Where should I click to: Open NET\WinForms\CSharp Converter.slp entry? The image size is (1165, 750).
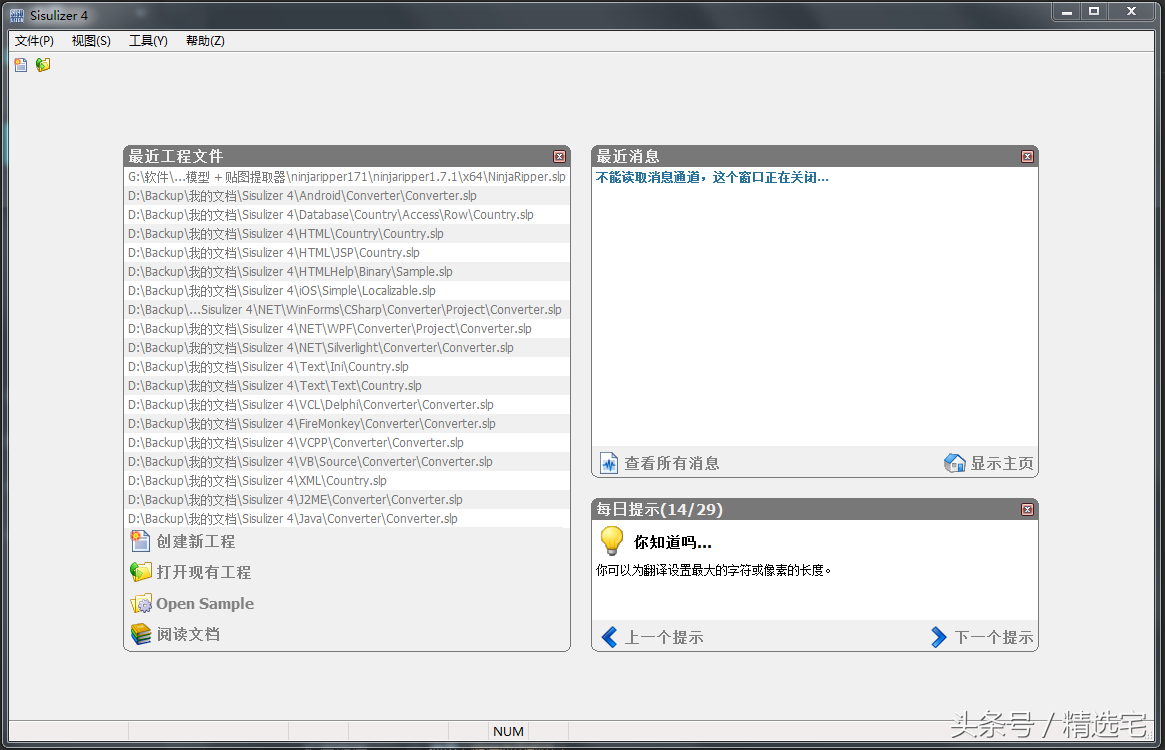pos(347,309)
